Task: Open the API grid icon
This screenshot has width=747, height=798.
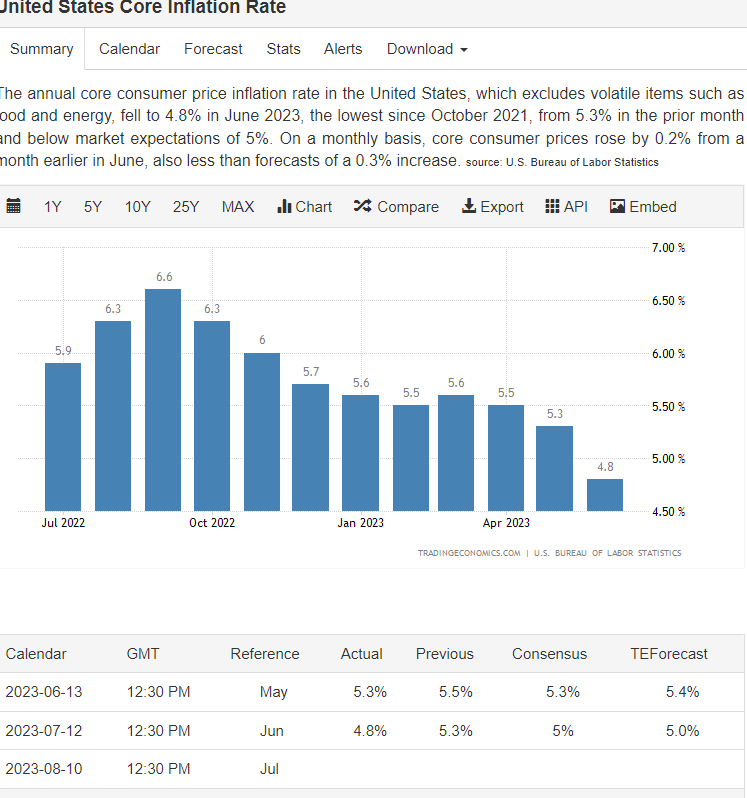Action: (x=552, y=206)
